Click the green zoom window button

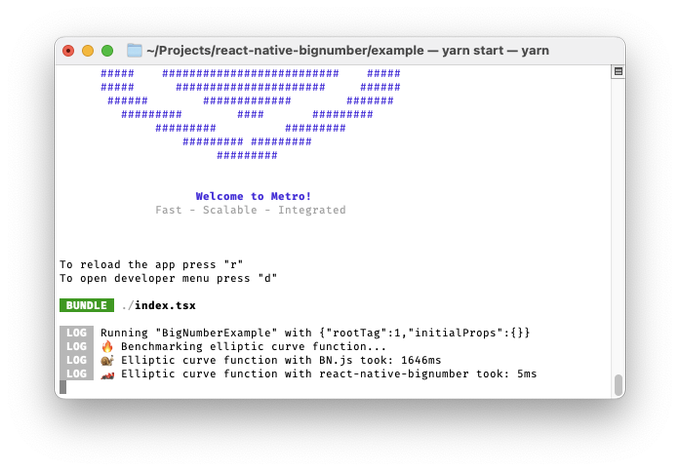(107, 51)
